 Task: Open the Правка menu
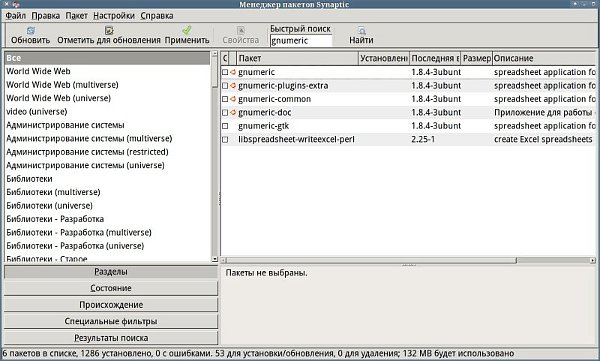[x=46, y=16]
